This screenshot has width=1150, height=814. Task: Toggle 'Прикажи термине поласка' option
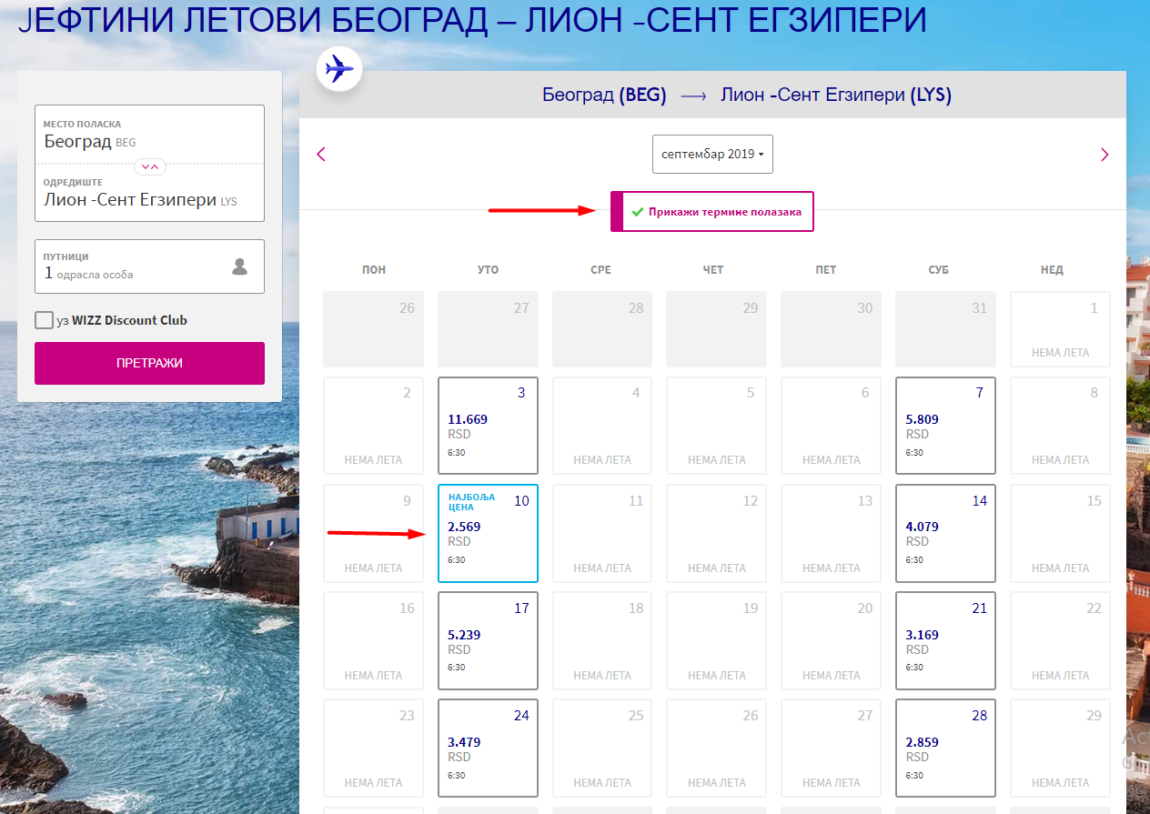pyautogui.click(x=712, y=211)
